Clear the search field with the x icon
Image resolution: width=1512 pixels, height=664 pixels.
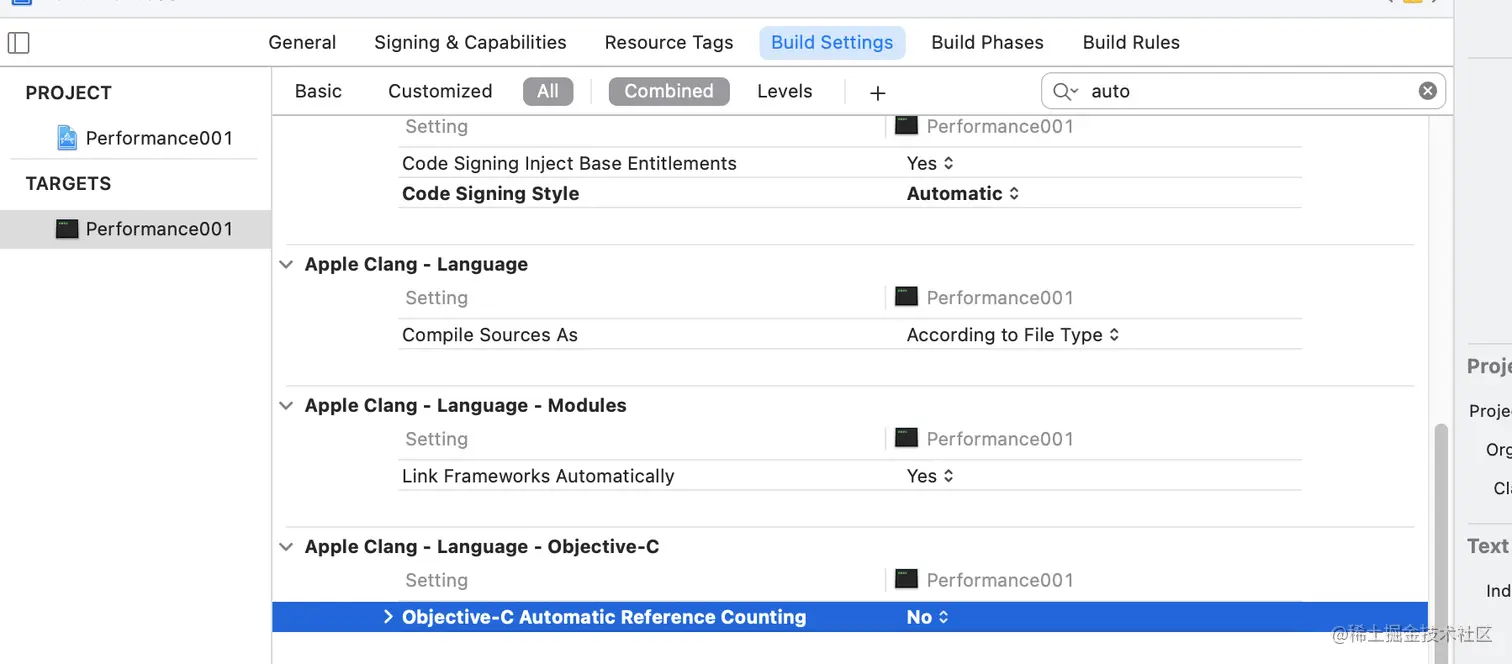click(1427, 91)
